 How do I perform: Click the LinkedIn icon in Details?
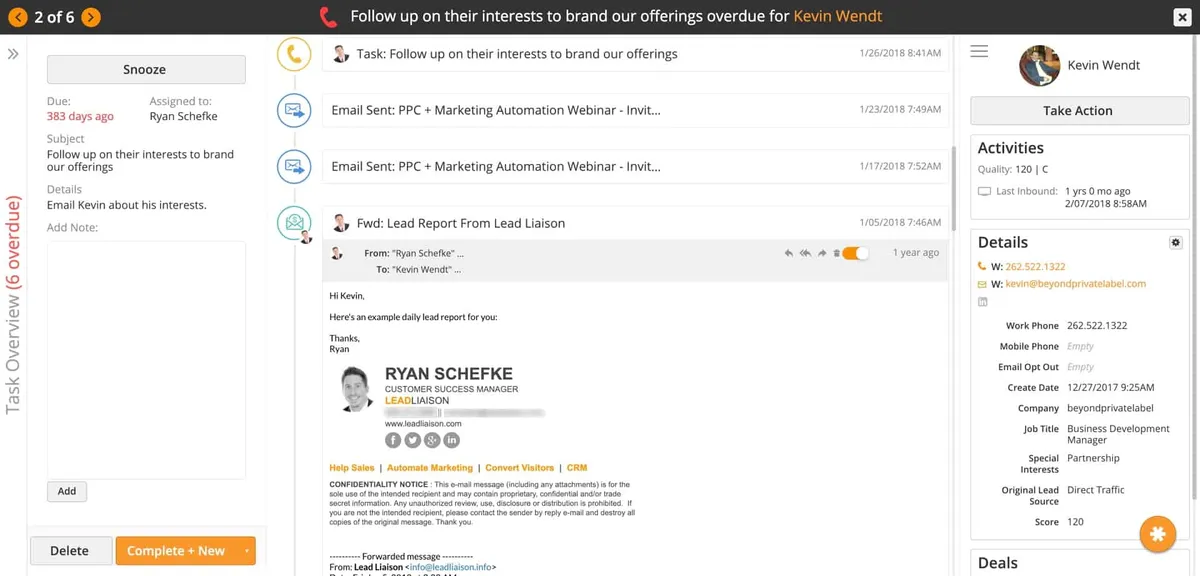point(982,302)
